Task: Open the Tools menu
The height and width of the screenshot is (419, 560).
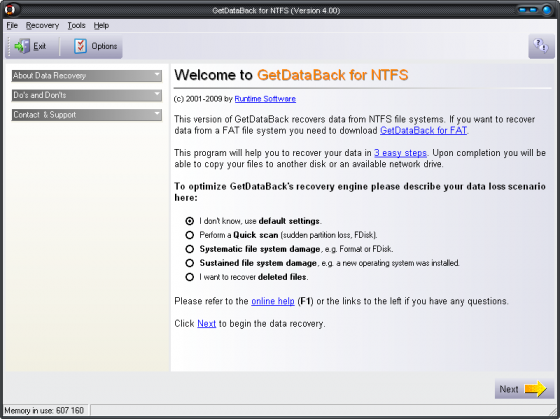Action: tap(76, 25)
